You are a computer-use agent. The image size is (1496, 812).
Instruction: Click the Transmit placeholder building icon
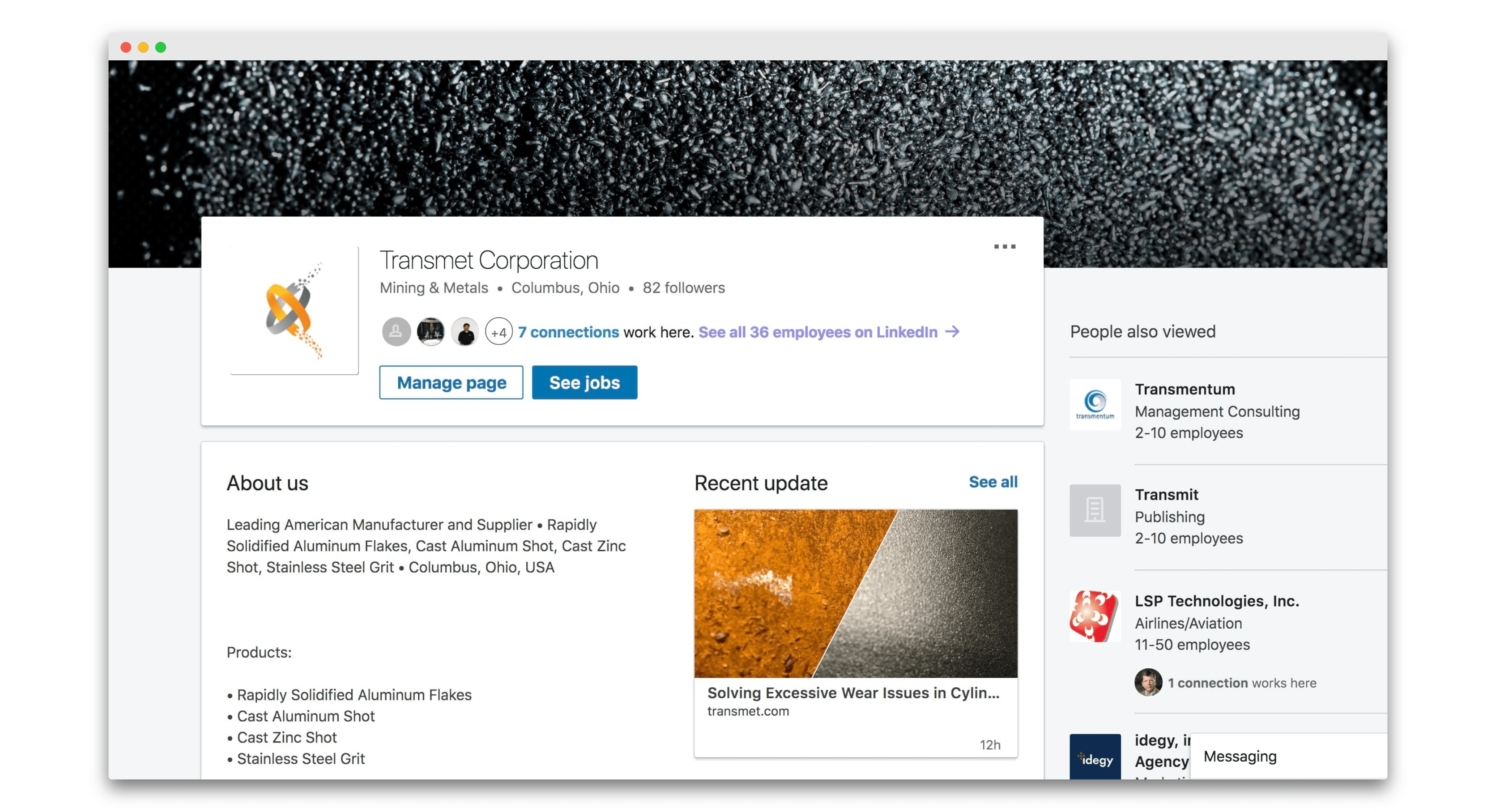[1095, 511]
